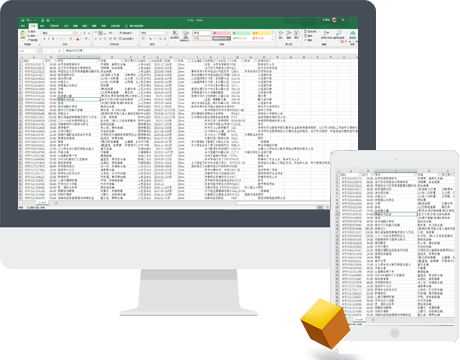This screenshot has height=360, width=460.
Task: Click the Save icon in quick access toolbar
Action: point(23,20)
